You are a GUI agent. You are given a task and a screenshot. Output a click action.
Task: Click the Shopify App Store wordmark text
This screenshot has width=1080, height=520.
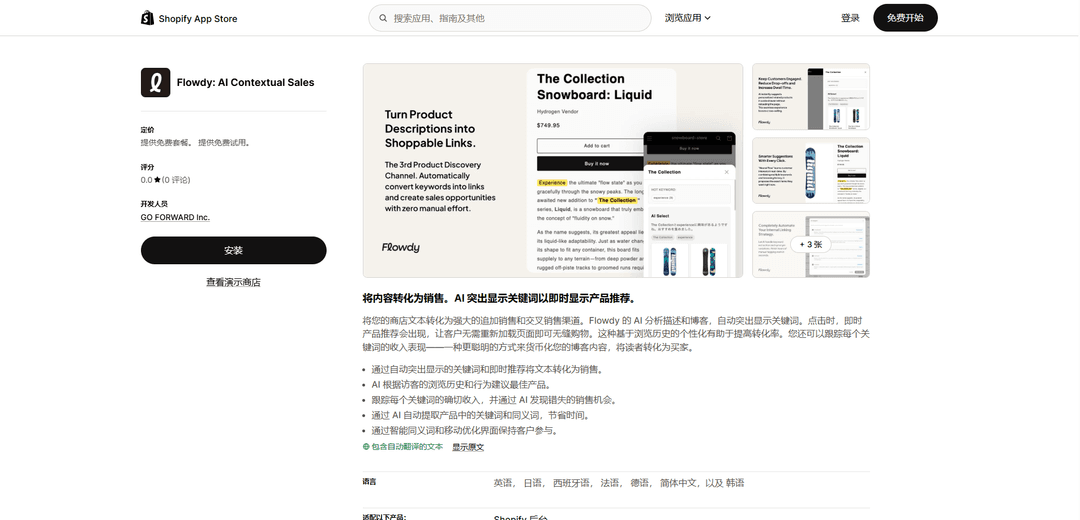click(198, 18)
